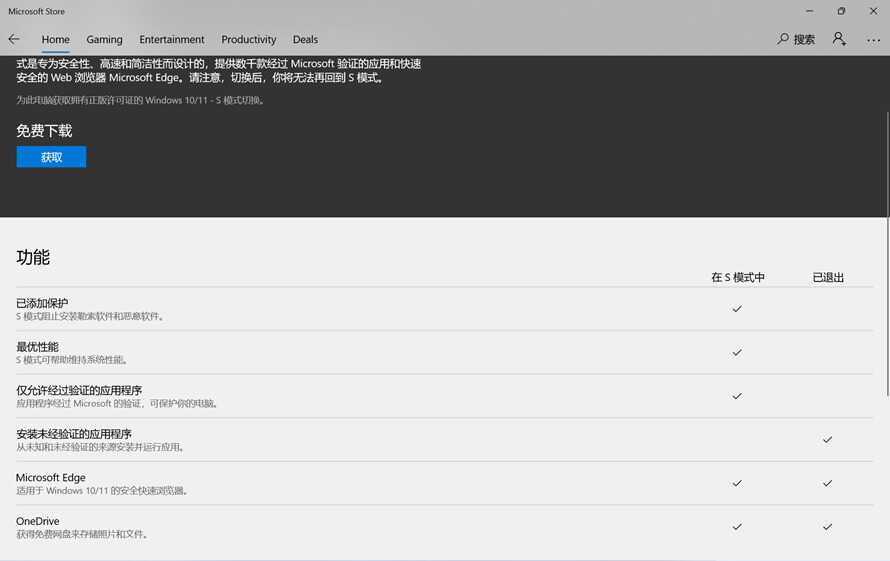
Task: Restore down the Microsoft Store window
Action: [841, 11]
